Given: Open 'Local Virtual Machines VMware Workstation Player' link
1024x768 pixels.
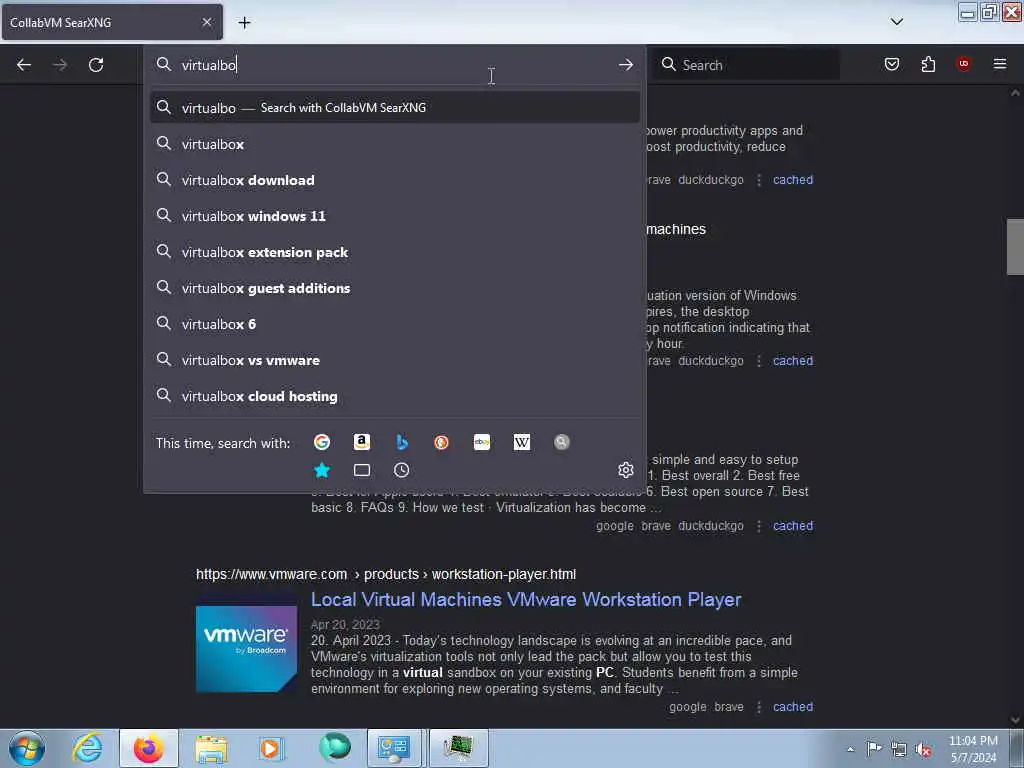Looking at the screenshot, I should pyautogui.click(x=526, y=600).
